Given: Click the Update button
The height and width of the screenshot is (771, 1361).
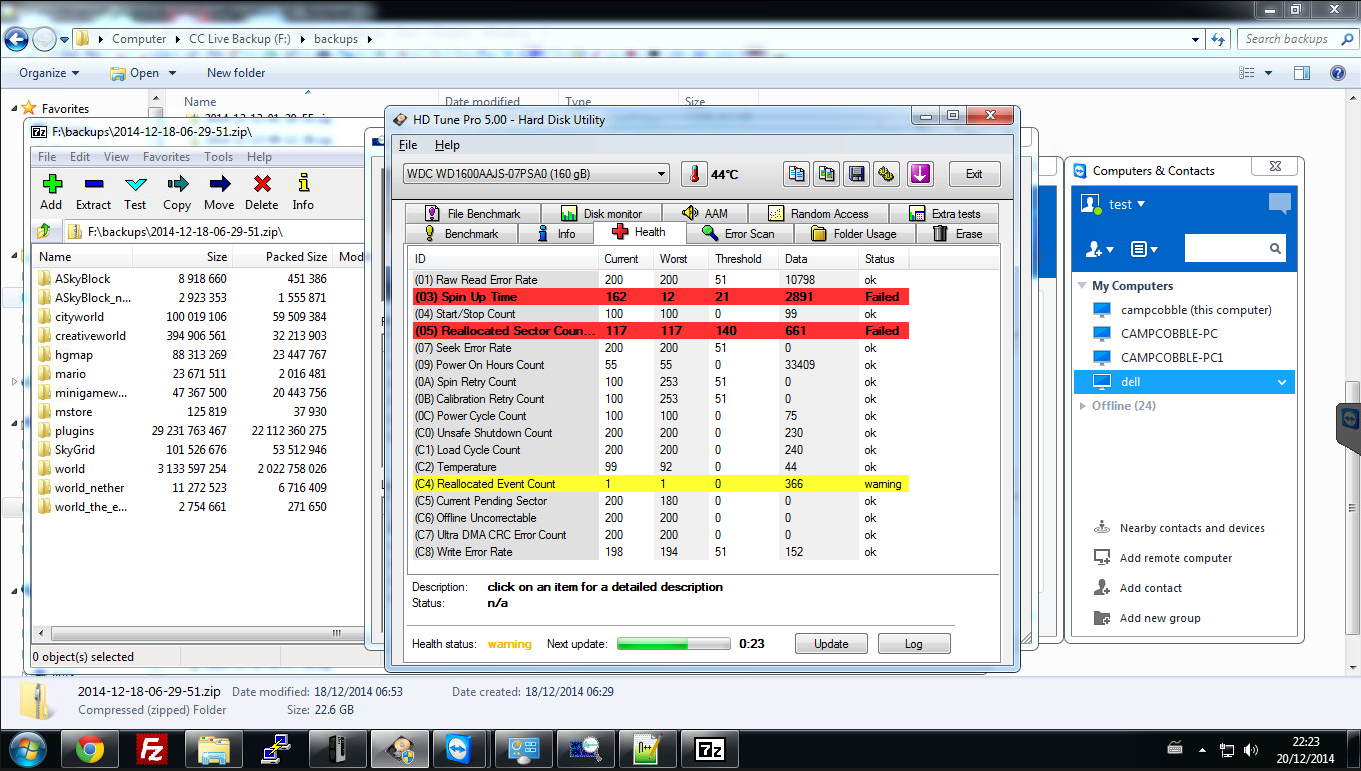Looking at the screenshot, I should coord(831,644).
